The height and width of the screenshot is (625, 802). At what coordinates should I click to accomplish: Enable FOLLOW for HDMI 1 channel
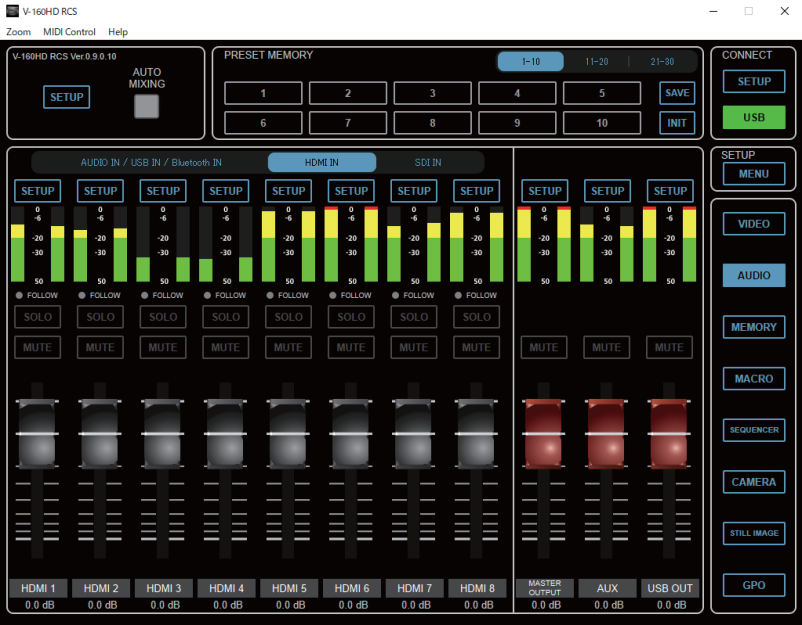(x=37, y=295)
